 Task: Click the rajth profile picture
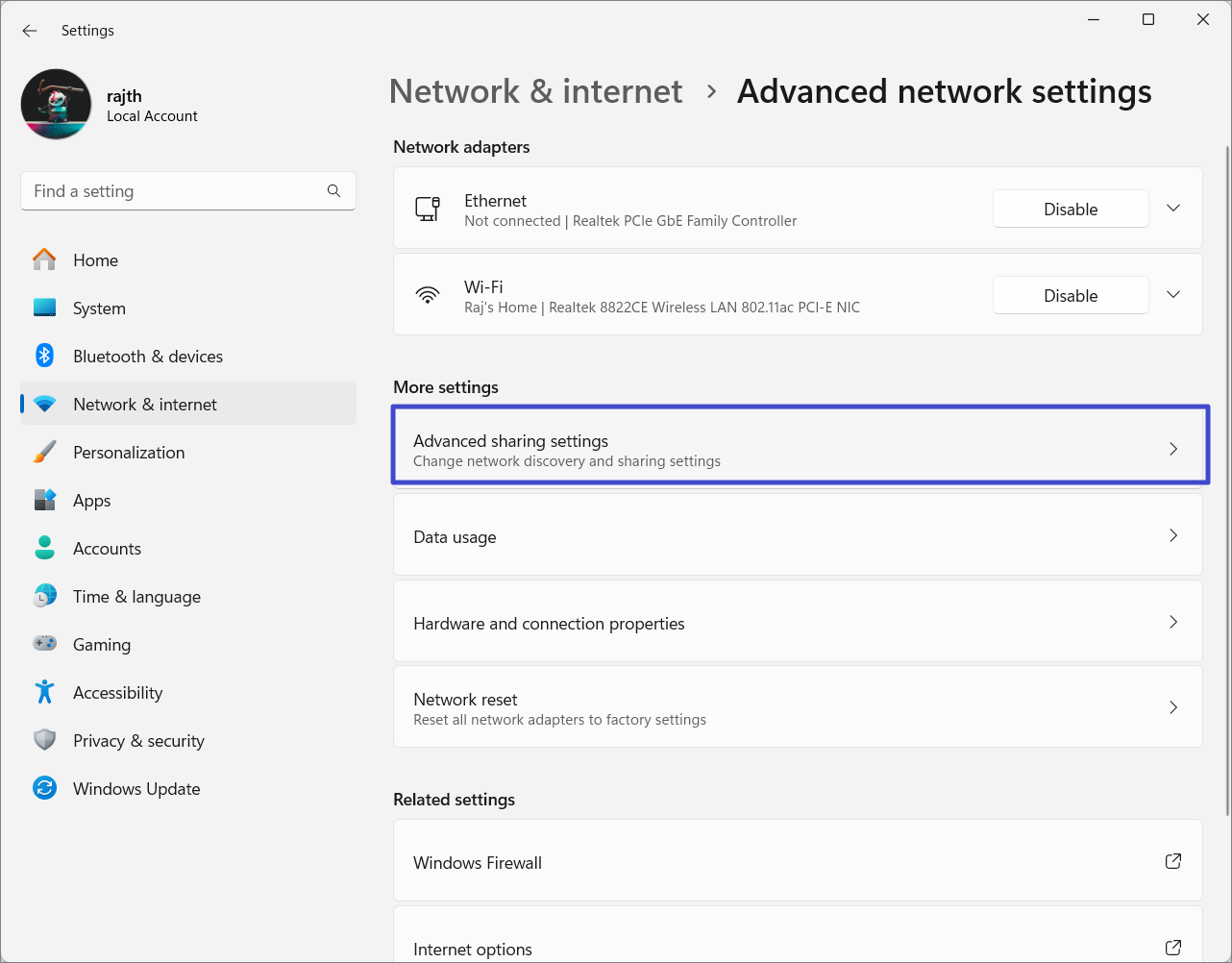click(57, 105)
